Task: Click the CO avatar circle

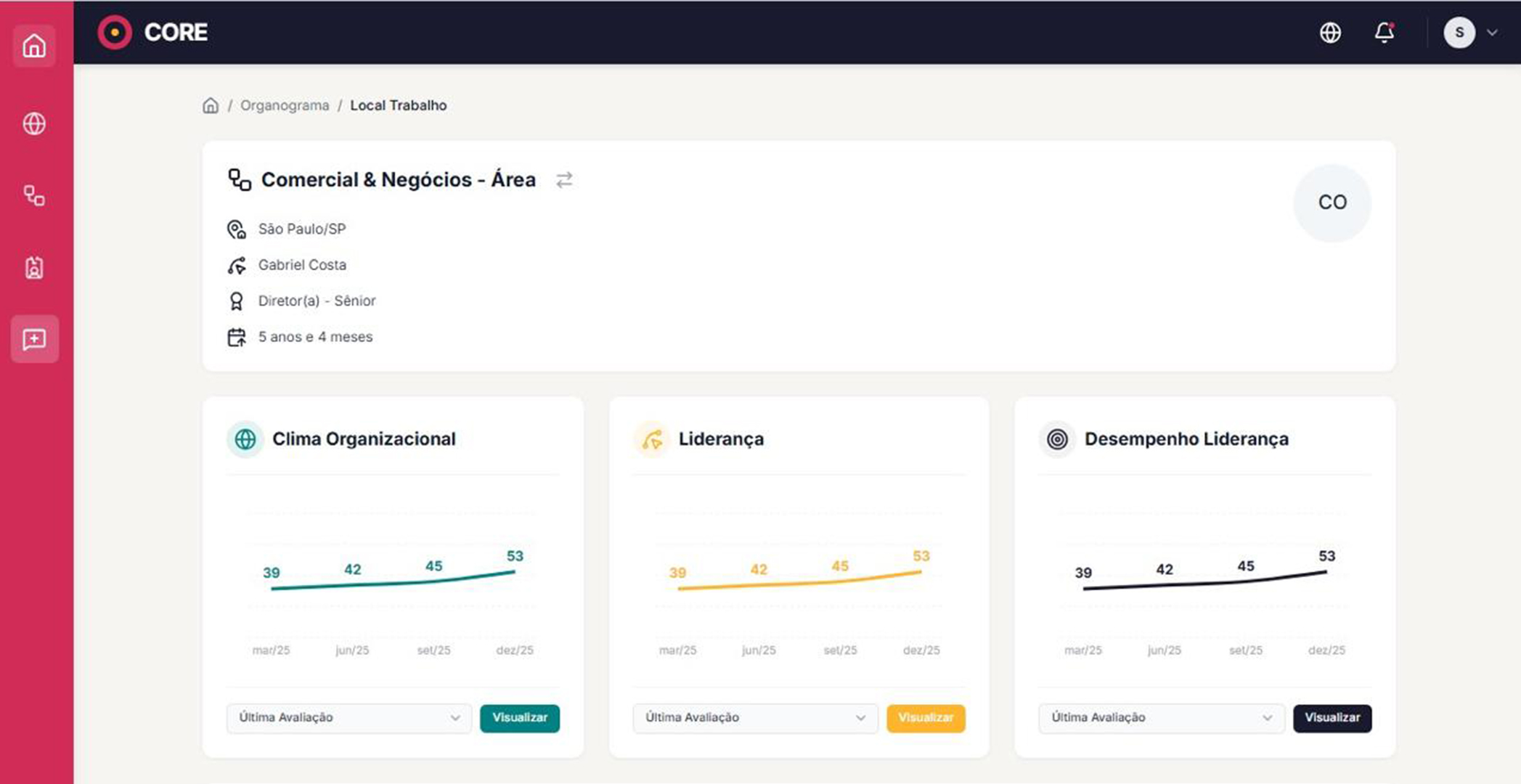Action: coord(1332,203)
